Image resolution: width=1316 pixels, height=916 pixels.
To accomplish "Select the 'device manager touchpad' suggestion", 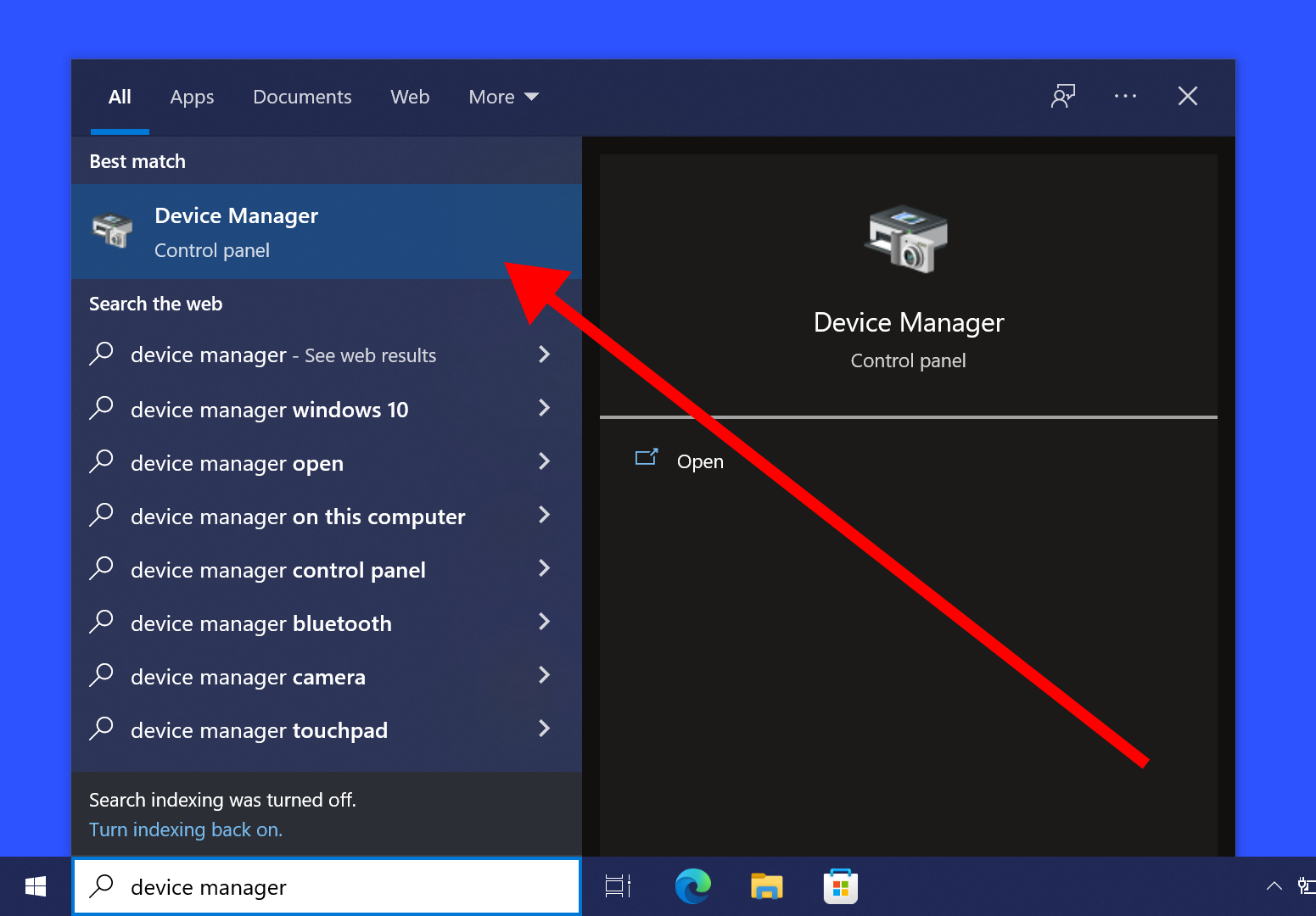I will click(259, 730).
